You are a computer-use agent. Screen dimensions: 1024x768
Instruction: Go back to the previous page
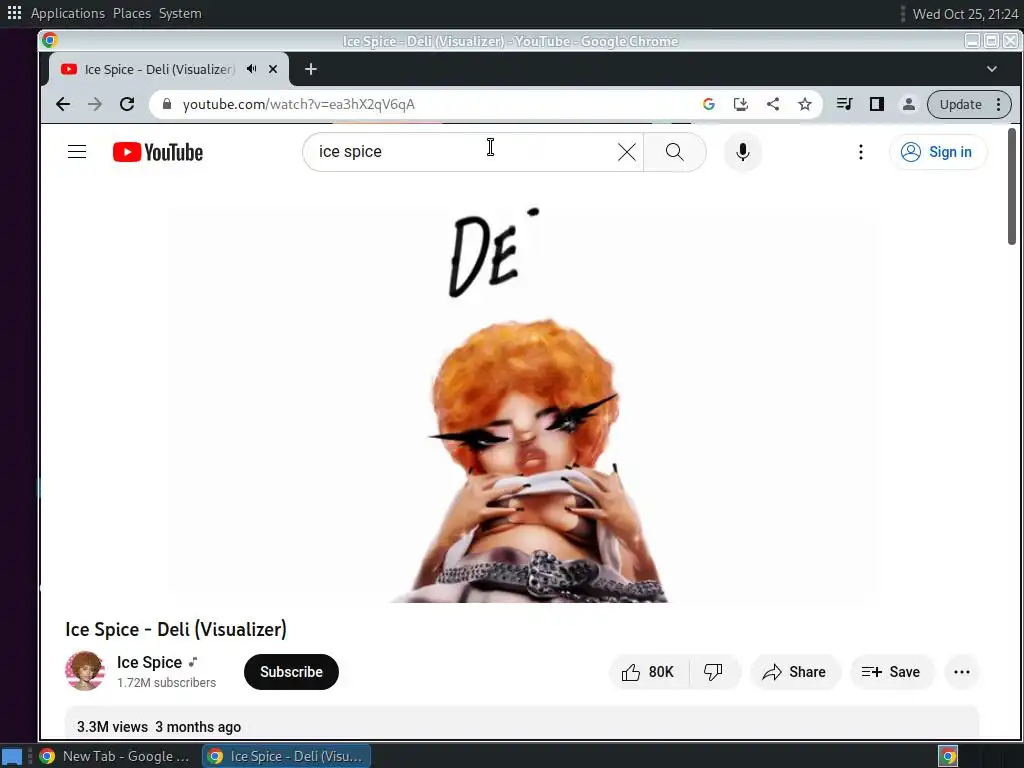point(63,104)
